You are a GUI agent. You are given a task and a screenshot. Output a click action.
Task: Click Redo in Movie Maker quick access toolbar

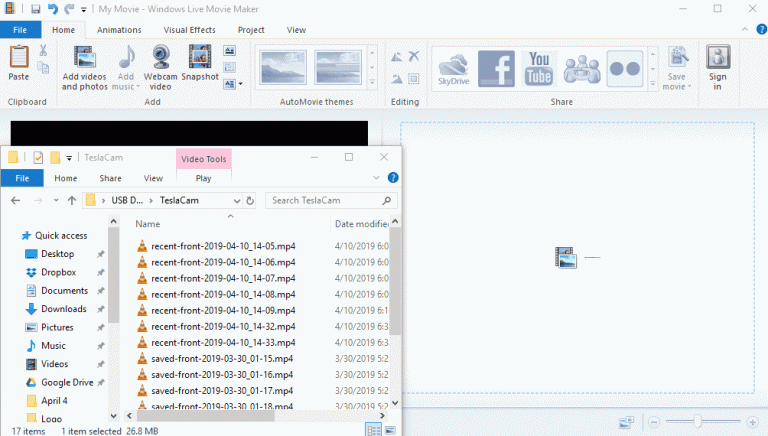pos(69,9)
